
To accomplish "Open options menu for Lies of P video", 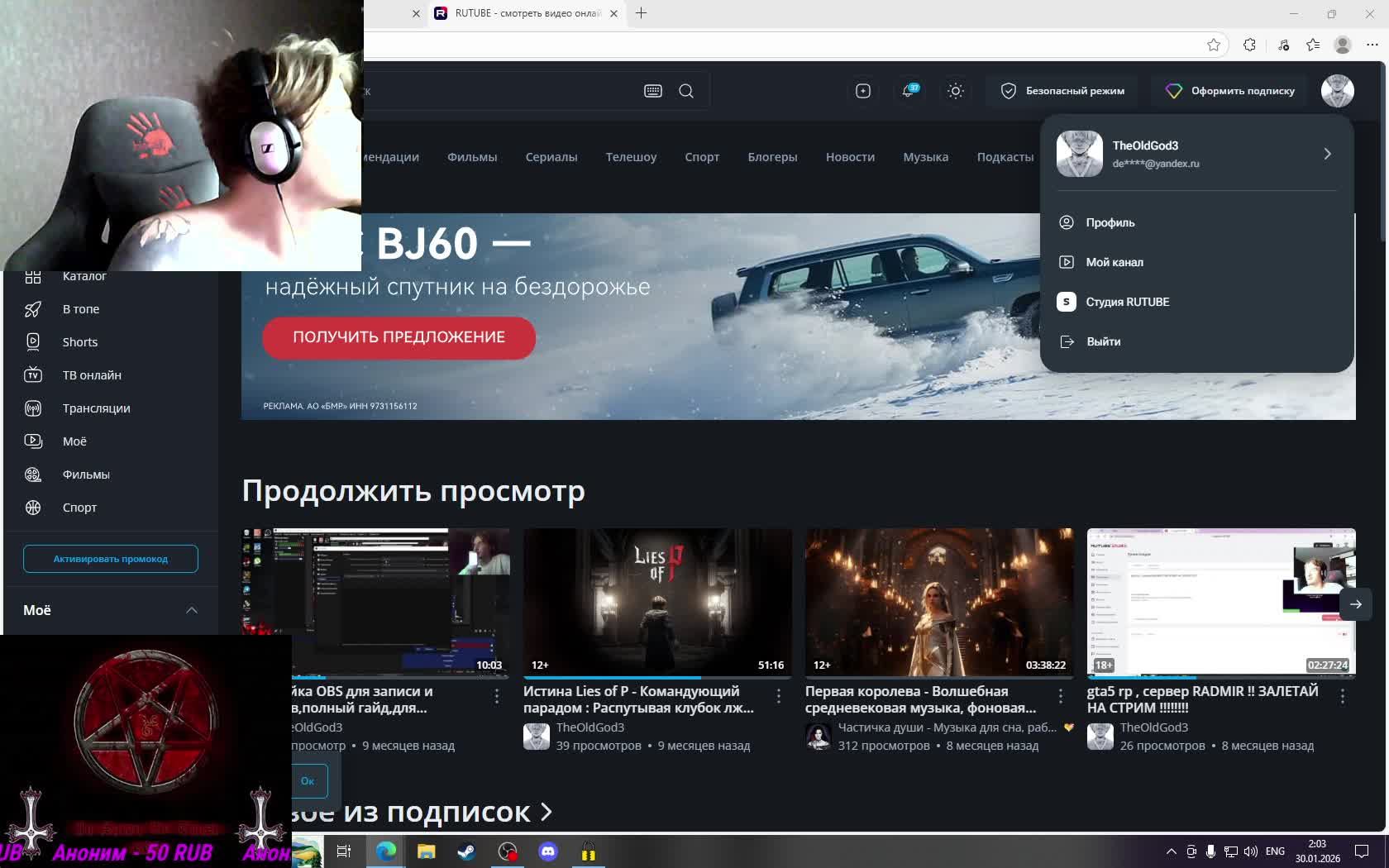I will click(x=779, y=697).
